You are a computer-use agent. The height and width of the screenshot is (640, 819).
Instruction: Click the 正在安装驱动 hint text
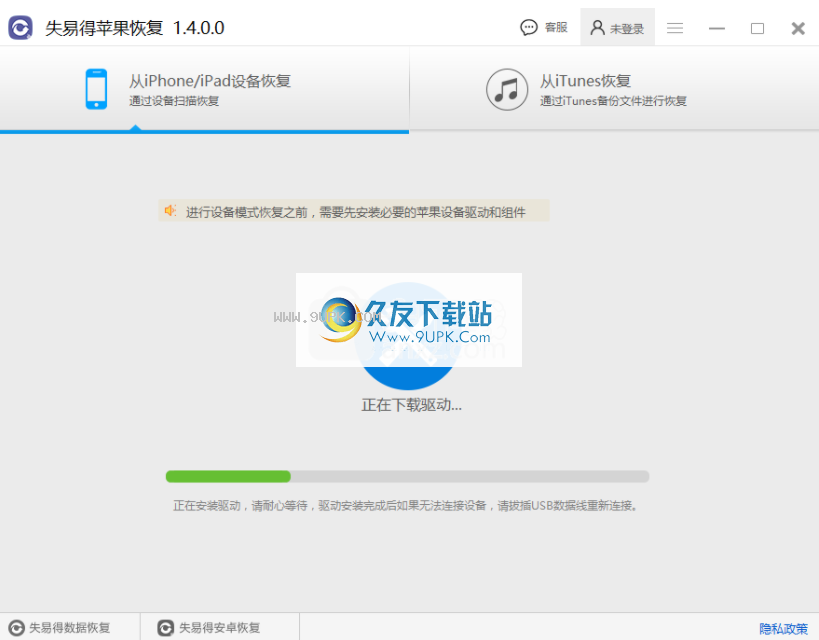pos(406,506)
